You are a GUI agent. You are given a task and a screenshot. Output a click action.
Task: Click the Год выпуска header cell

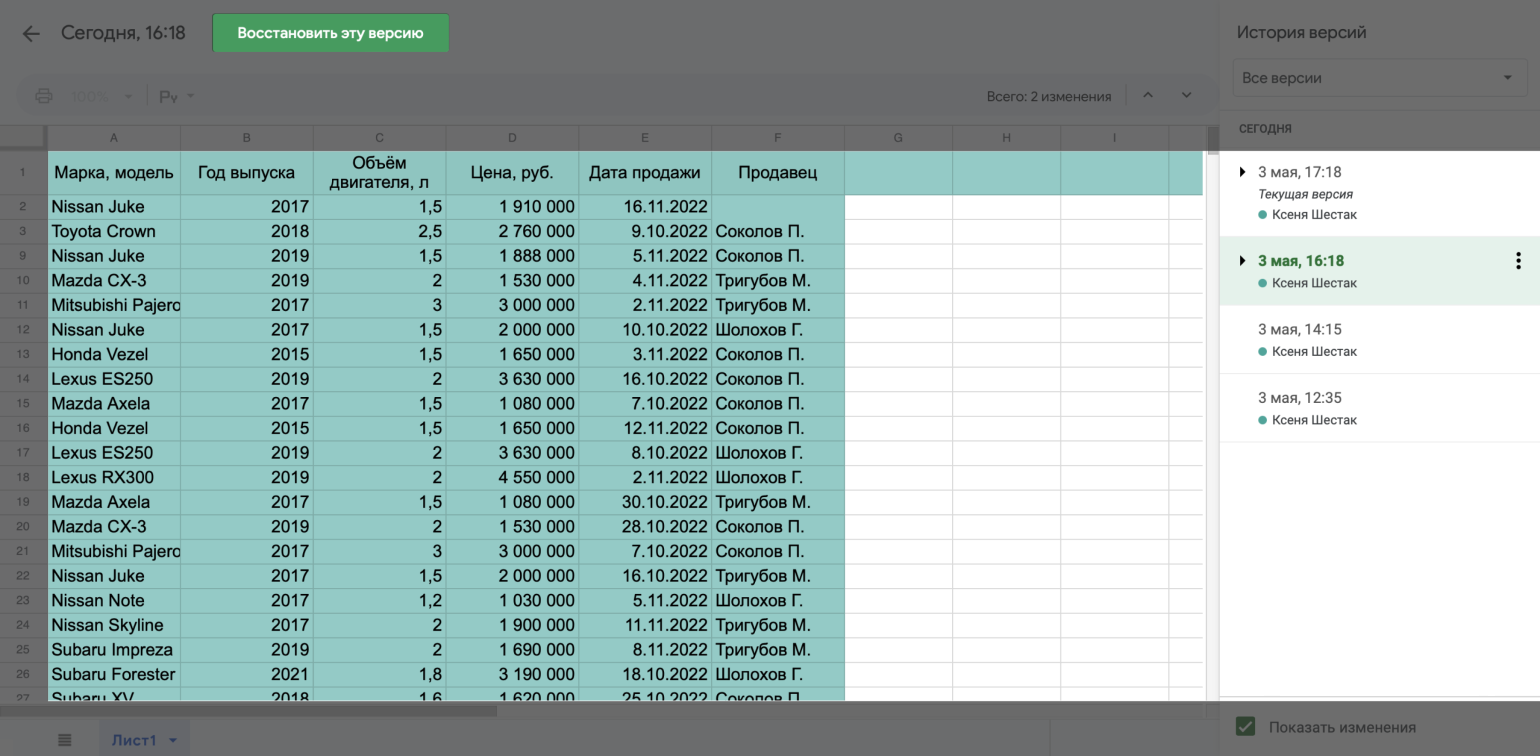(247, 173)
